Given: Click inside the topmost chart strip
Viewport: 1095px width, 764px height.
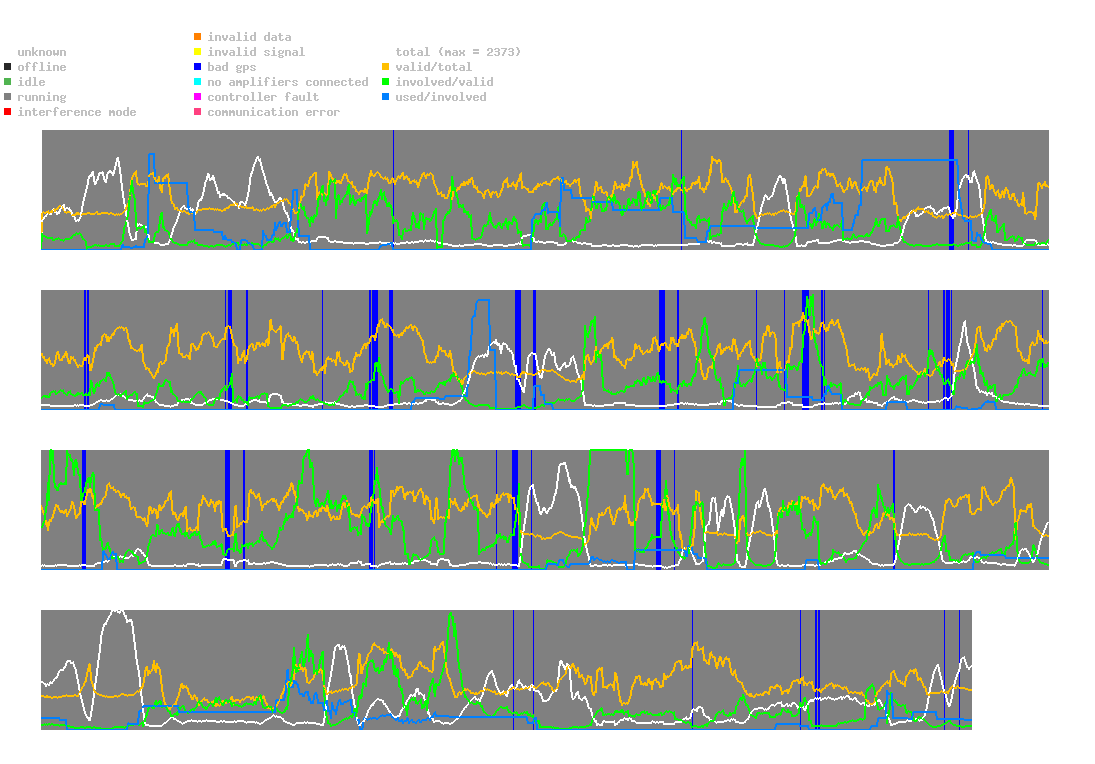Looking at the screenshot, I should tap(545, 190).
